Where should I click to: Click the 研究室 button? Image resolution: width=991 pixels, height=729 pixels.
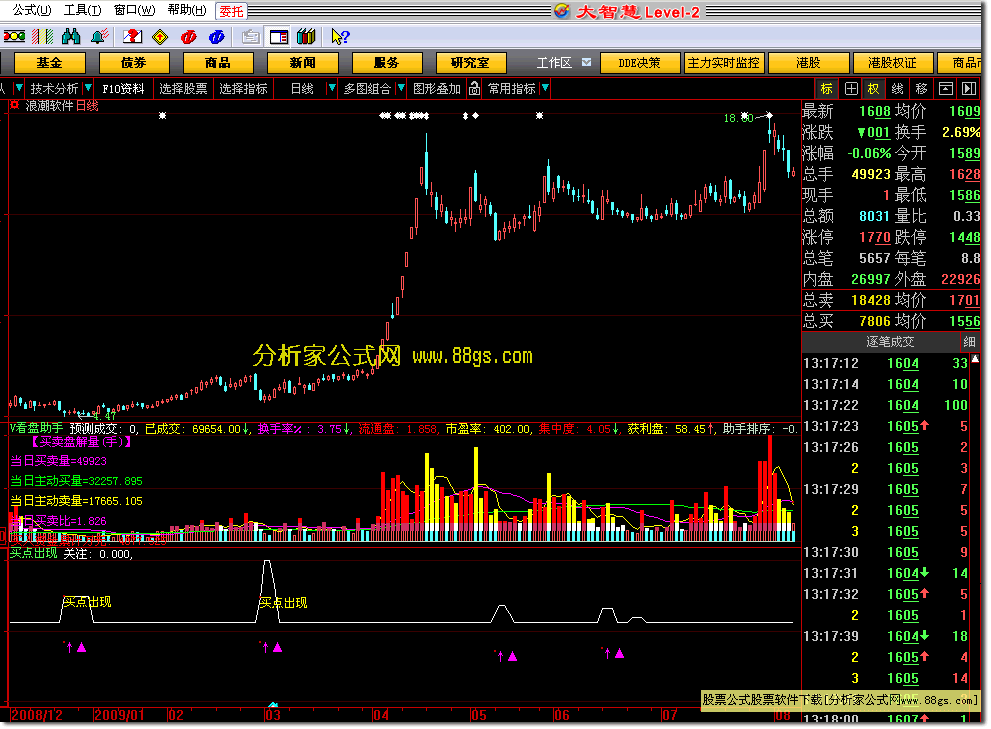click(471, 63)
